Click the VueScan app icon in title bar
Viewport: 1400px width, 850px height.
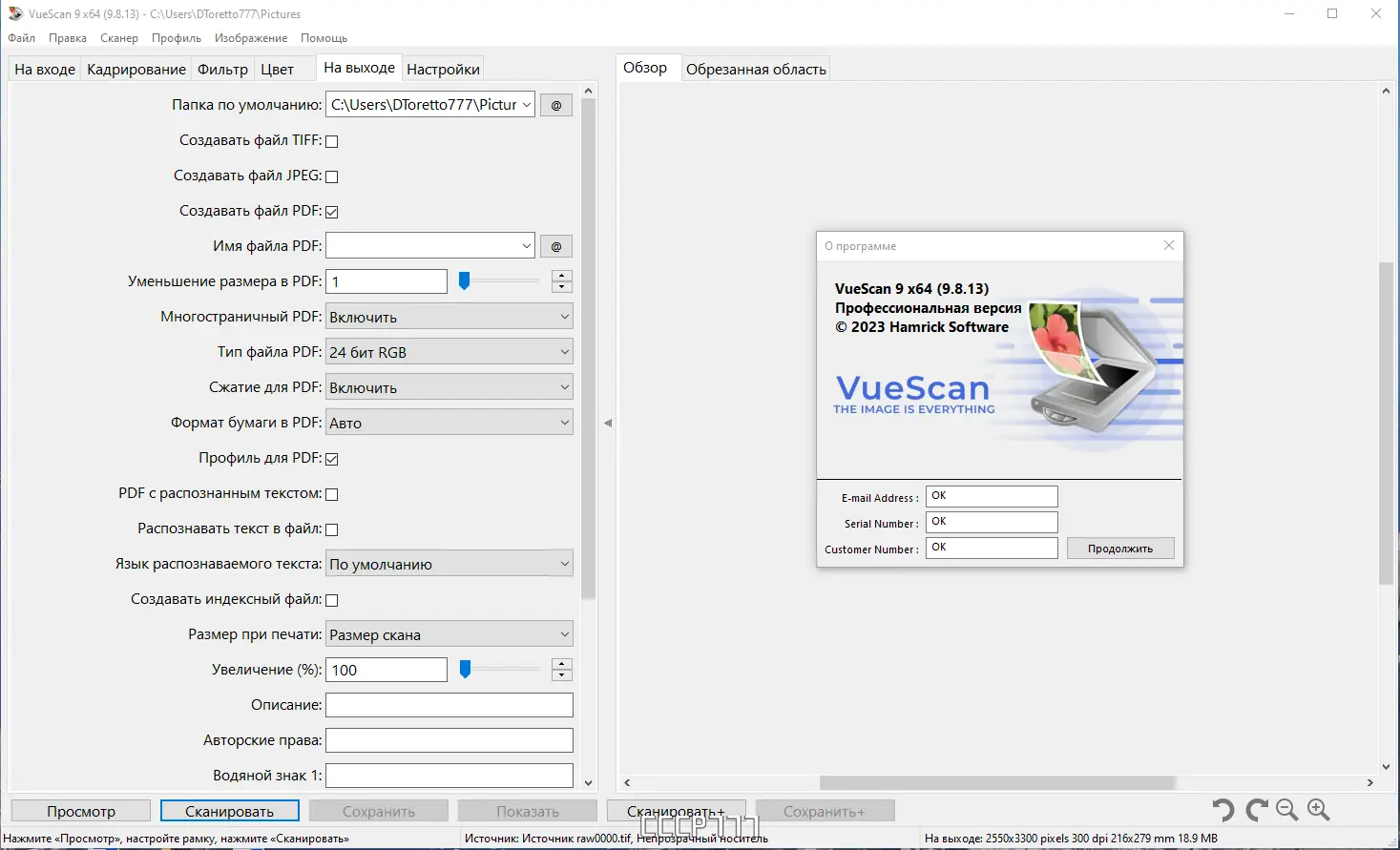tap(14, 13)
